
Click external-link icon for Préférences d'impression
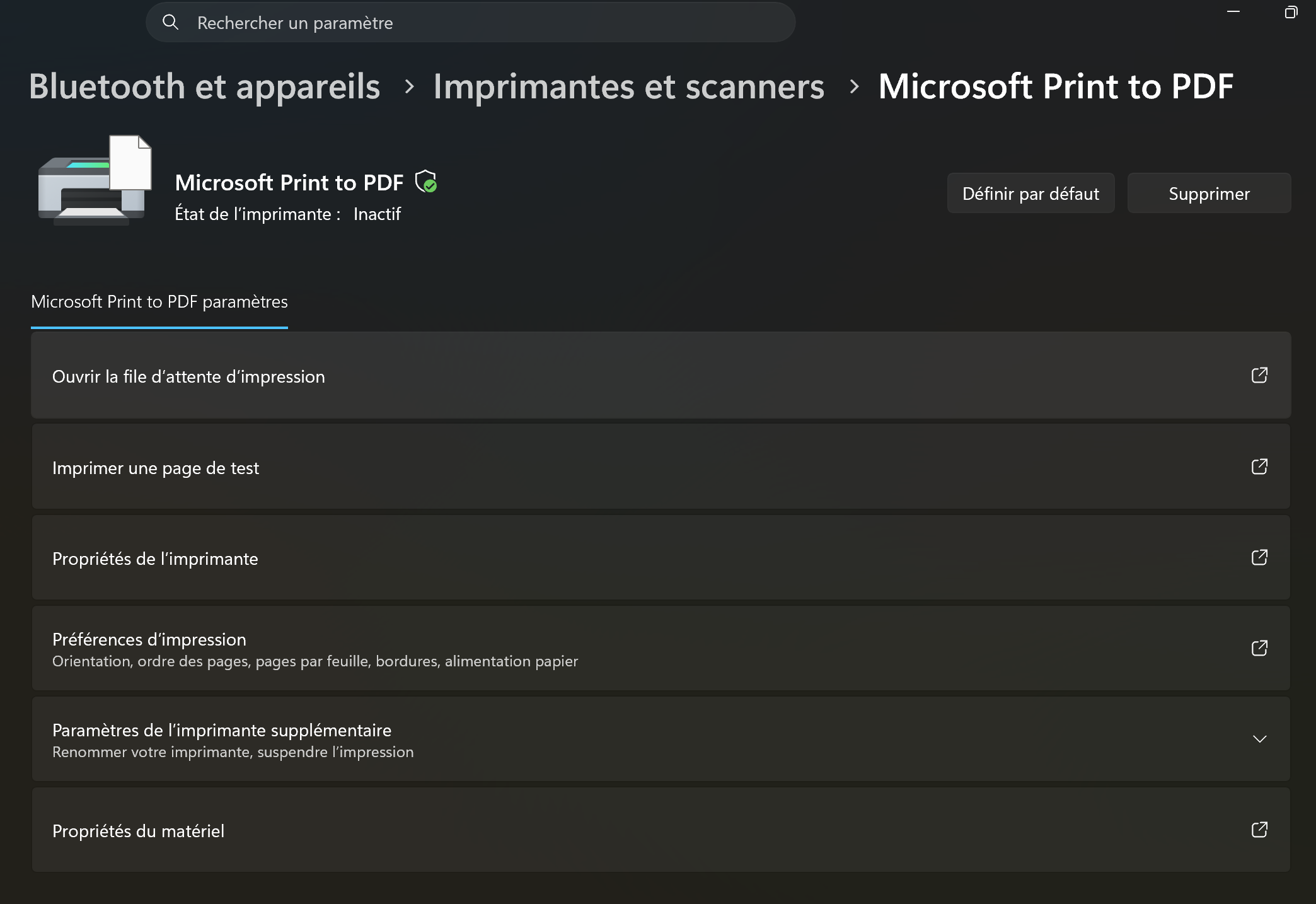pos(1259,648)
